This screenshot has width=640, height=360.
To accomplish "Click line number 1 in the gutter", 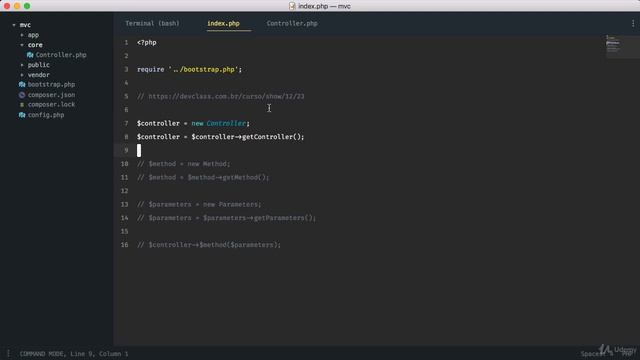I will coord(126,42).
